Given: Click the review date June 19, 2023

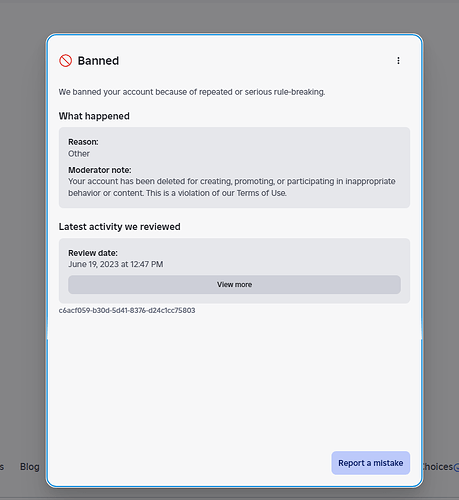Looking at the screenshot, I should click(x=116, y=264).
